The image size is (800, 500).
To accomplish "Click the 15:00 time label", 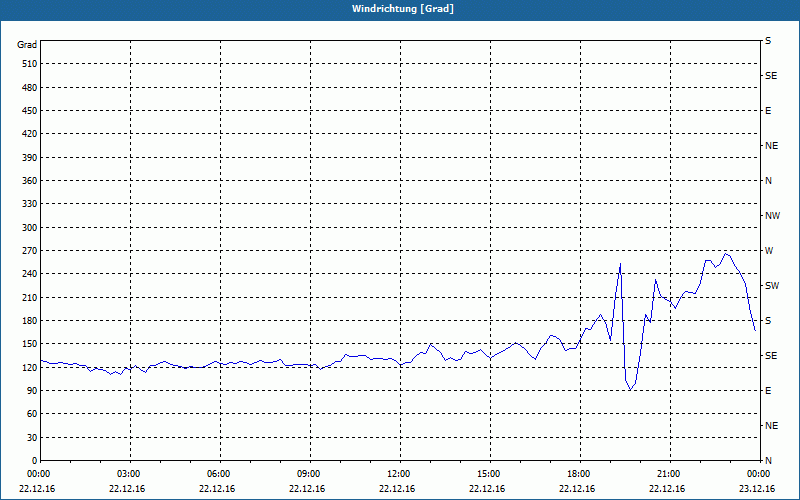I will 489,474.
